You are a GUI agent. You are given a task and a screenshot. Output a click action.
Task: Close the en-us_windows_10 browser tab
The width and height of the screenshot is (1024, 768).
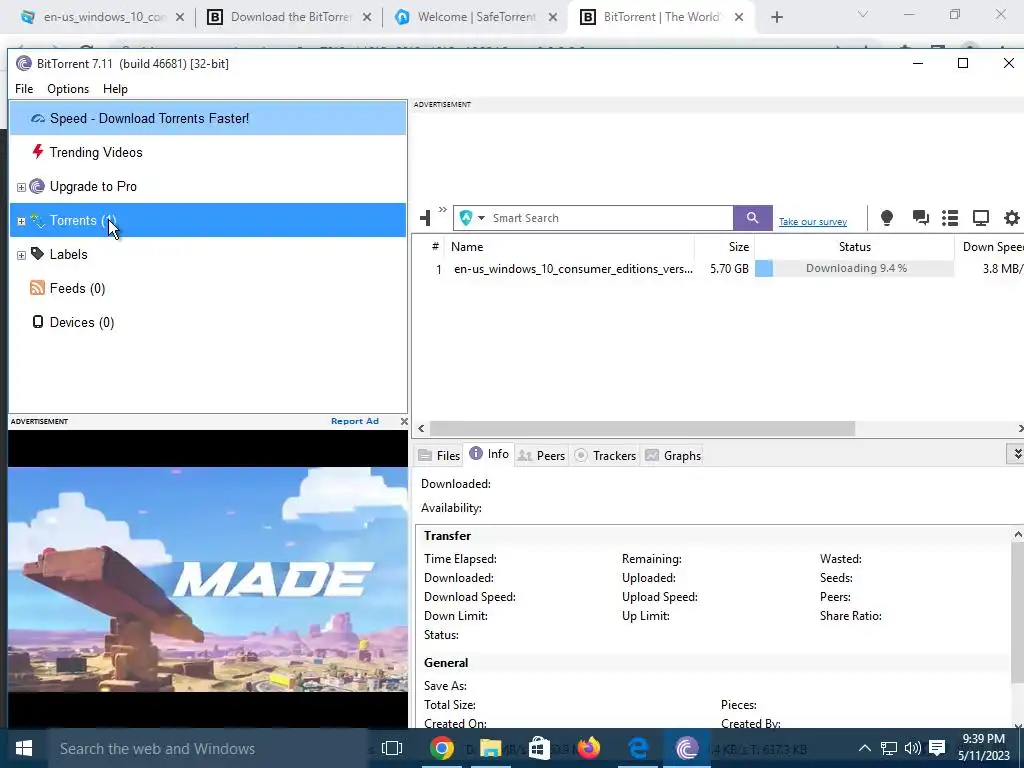point(180,17)
